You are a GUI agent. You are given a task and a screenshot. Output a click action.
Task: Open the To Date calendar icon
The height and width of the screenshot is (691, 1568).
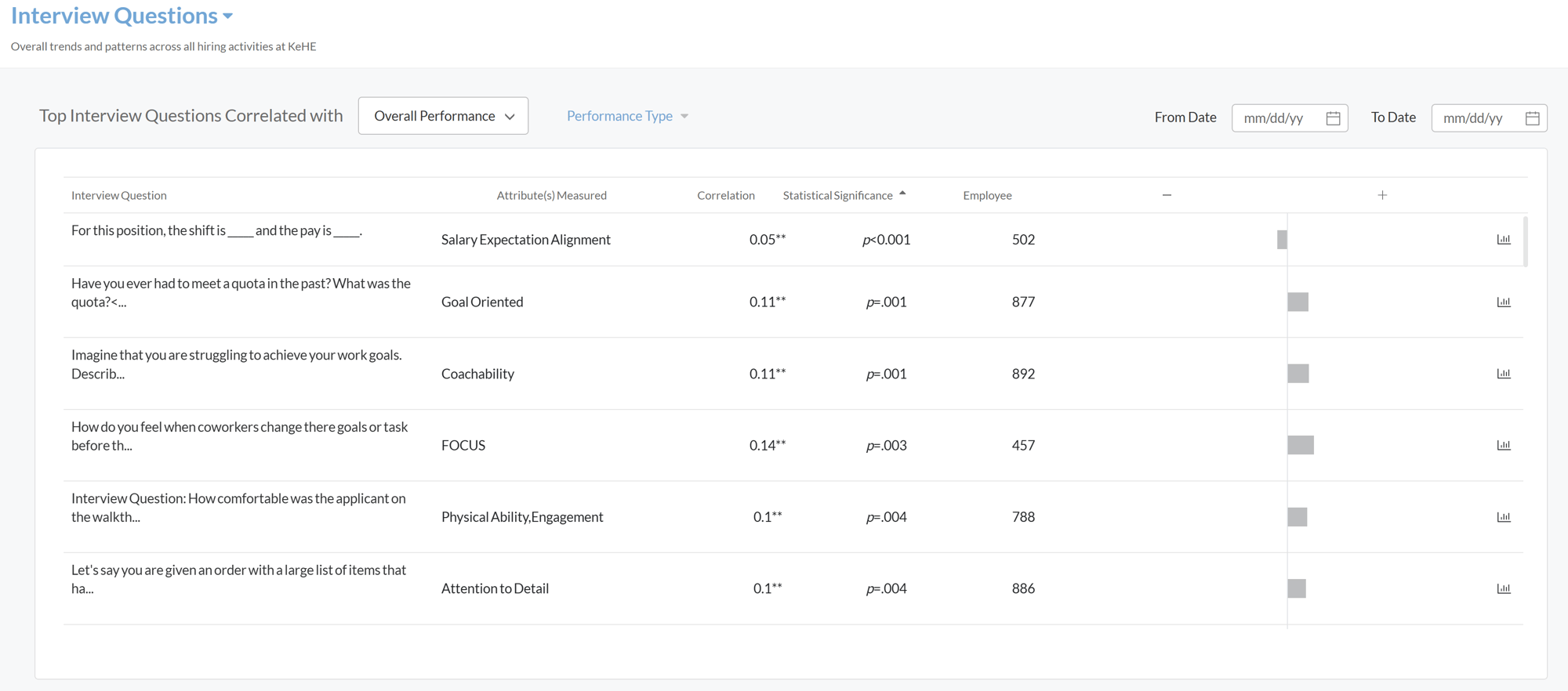[x=1533, y=118]
